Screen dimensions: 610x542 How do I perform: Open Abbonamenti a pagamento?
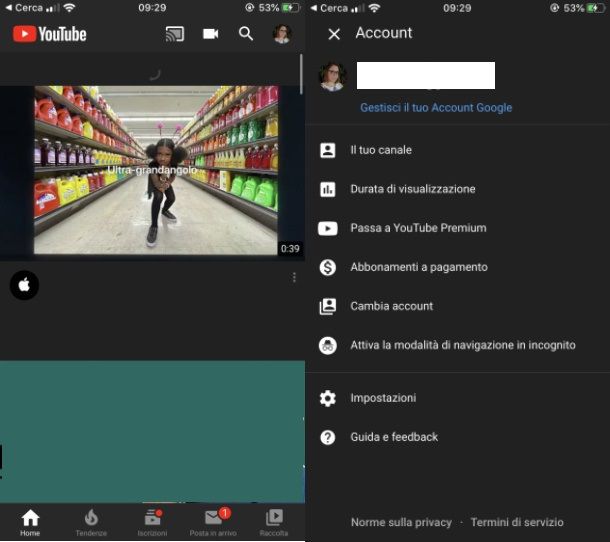point(458,267)
